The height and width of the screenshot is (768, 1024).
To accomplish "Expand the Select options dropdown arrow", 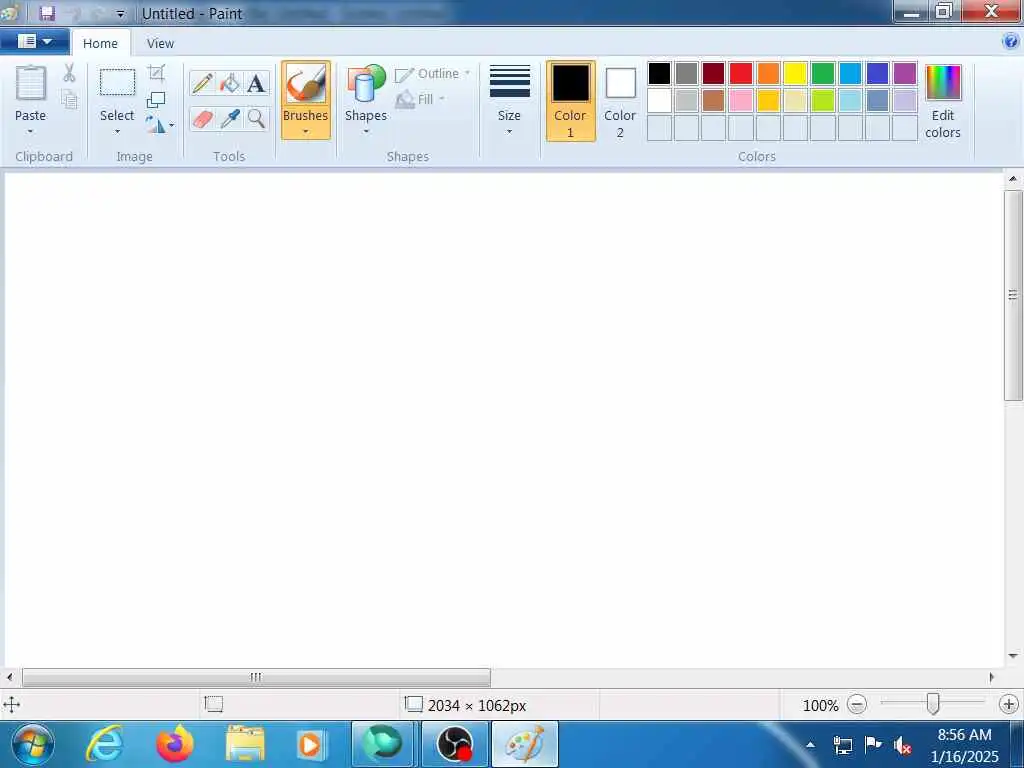I will (118, 132).
